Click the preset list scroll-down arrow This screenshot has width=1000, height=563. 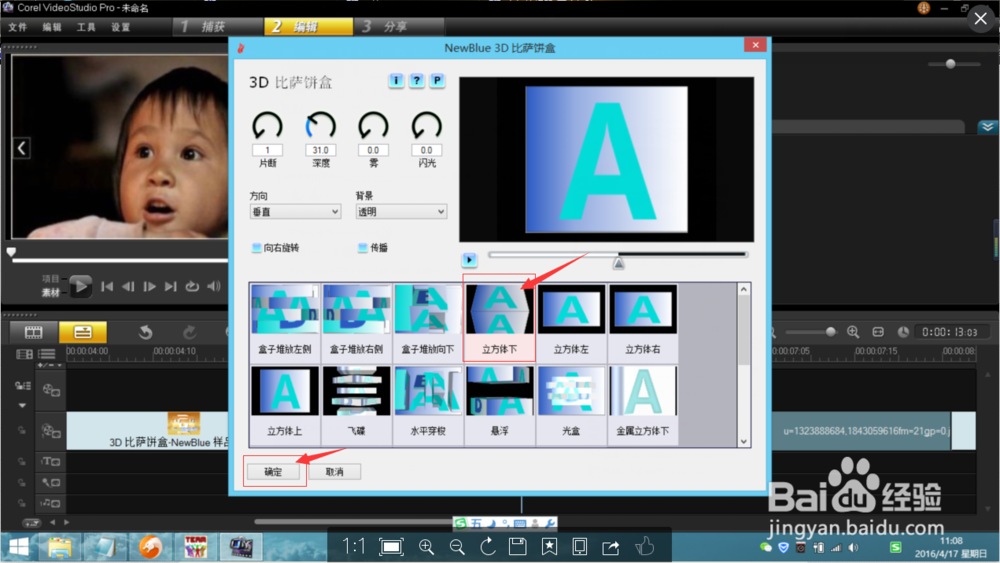click(744, 441)
